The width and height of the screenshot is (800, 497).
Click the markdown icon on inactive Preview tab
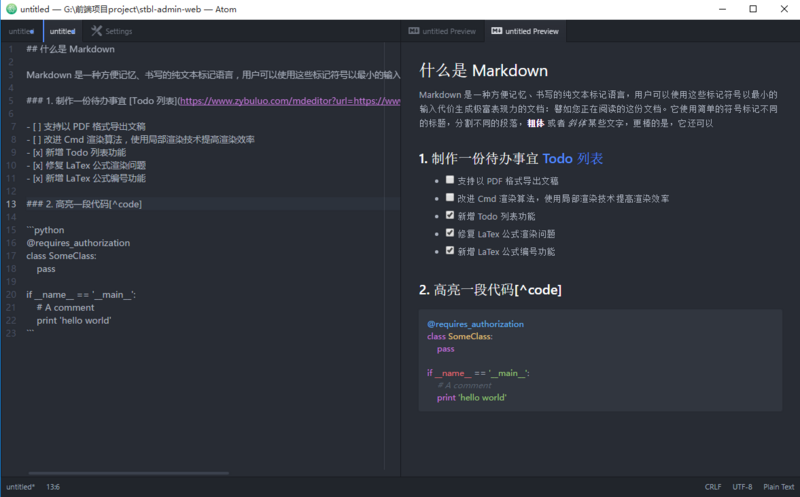coord(414,31)
